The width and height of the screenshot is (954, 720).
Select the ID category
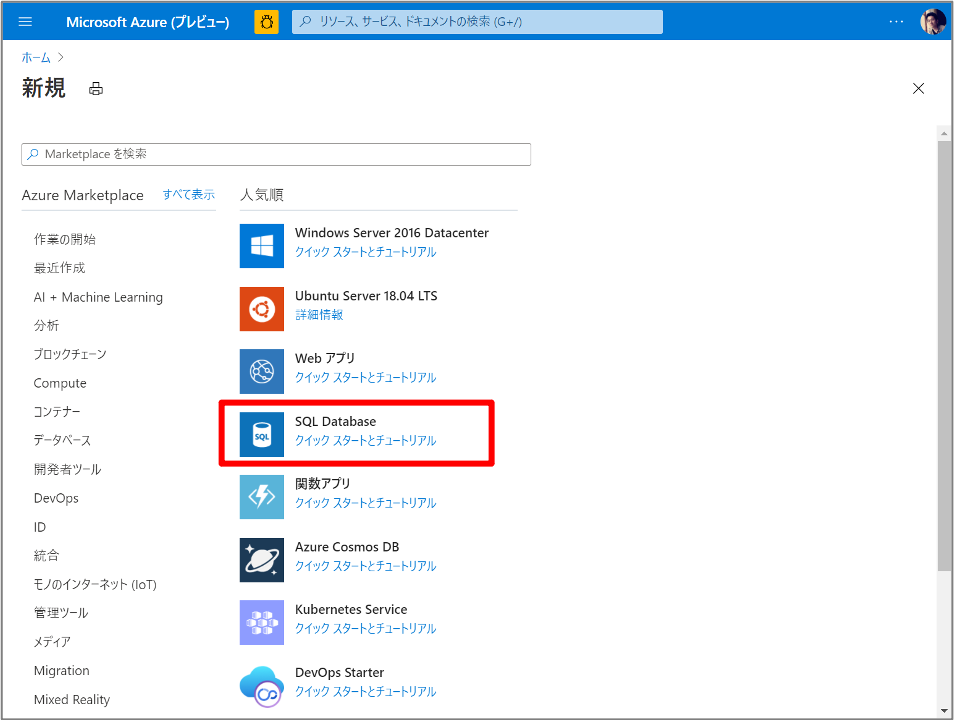(40, 527)
